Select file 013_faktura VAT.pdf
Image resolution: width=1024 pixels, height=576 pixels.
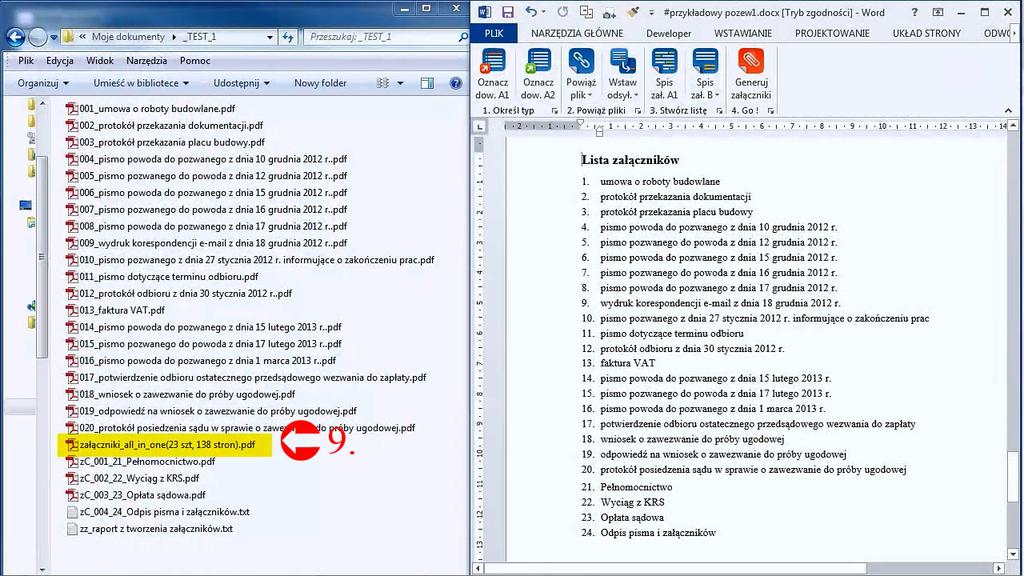[116, 310]
